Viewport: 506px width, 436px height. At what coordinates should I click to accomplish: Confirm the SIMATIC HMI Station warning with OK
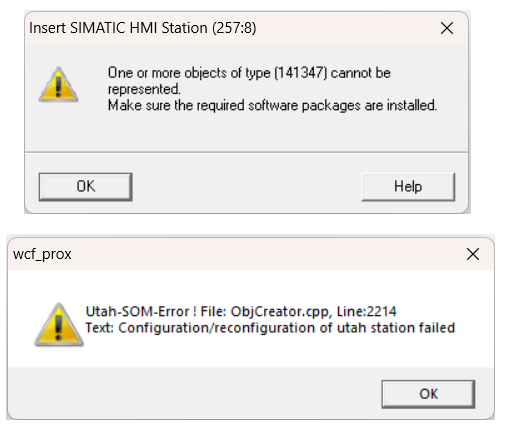coord(86,187)
